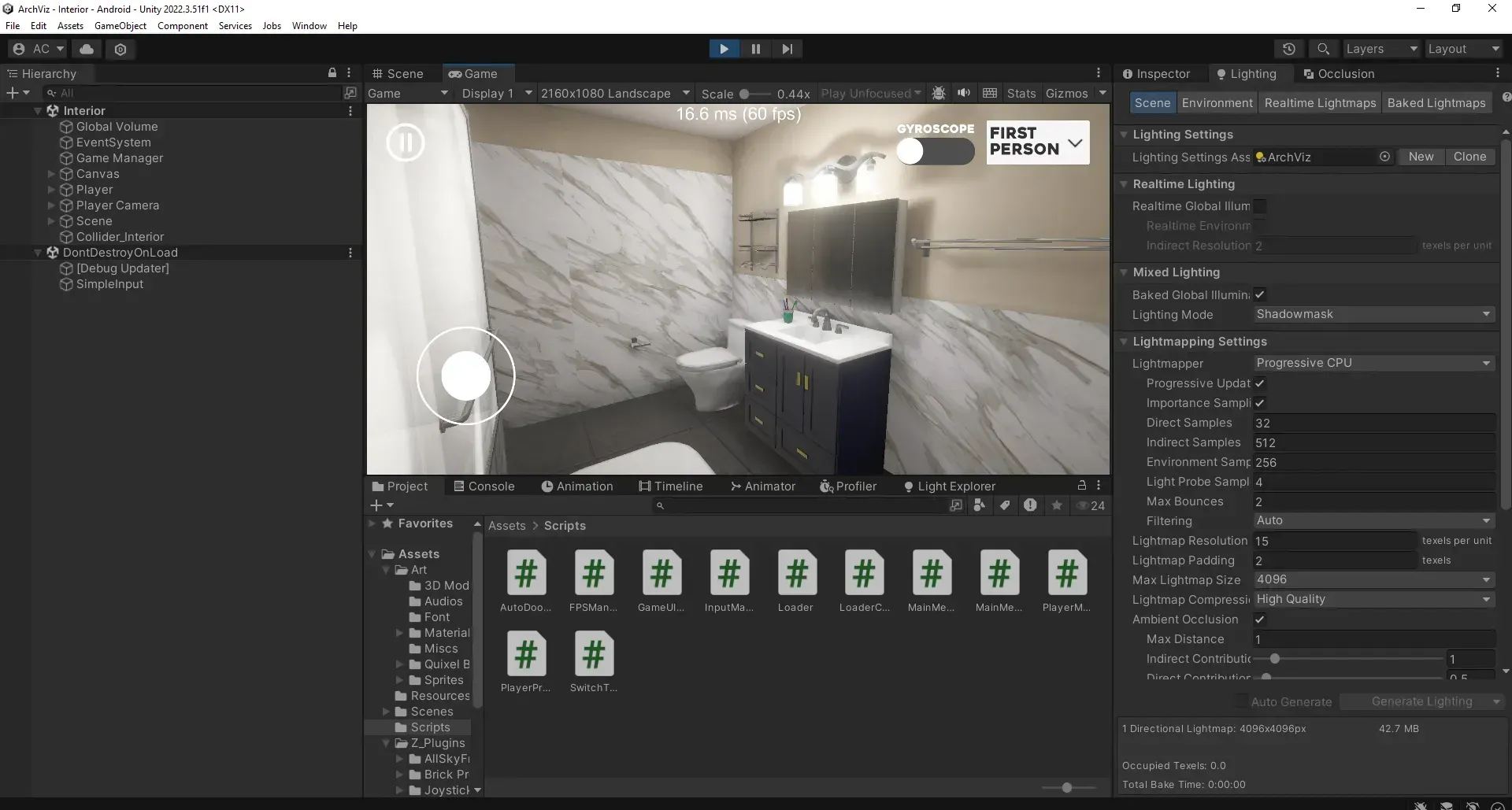Enable Realtime Global Illumination checkbox
The image size is (1512, 810).
tap(1260, 206)
